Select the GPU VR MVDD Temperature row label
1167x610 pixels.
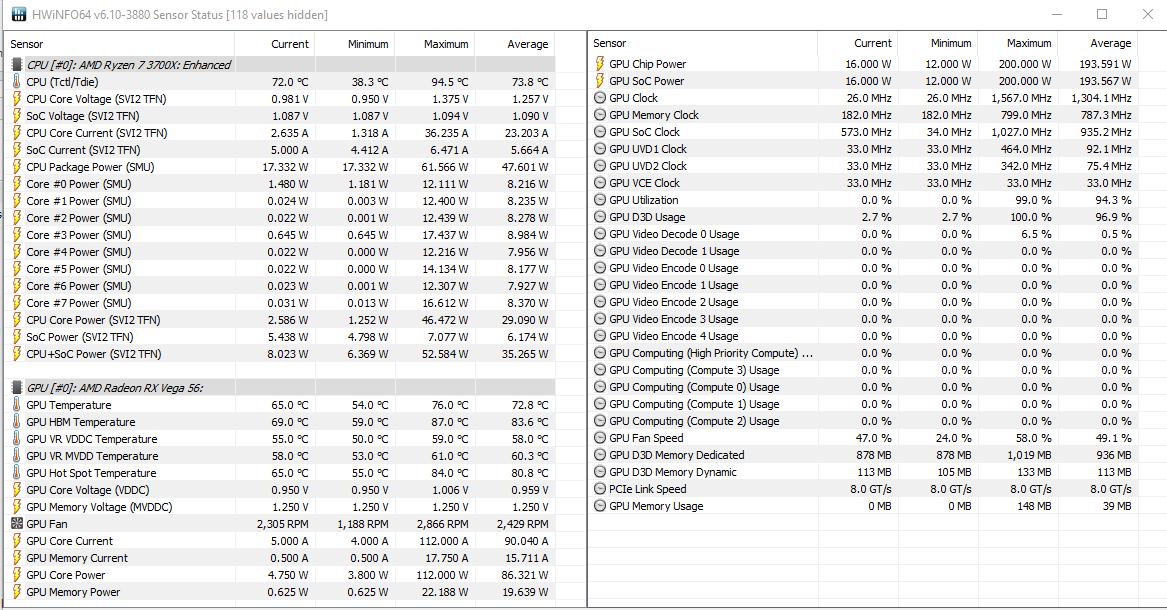click(x=92, y=456)
